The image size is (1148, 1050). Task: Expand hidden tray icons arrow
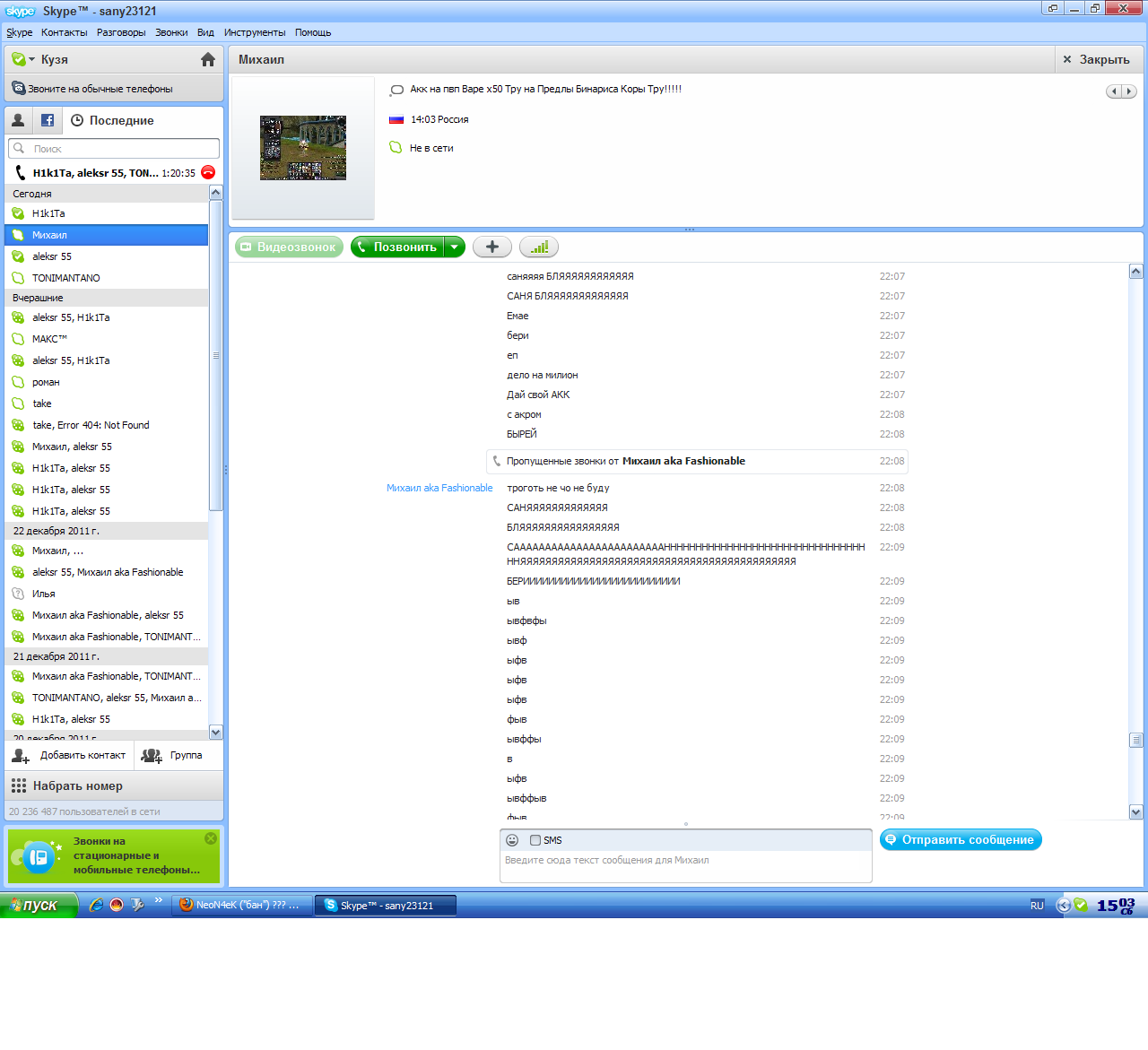(x=1064, y=905)
